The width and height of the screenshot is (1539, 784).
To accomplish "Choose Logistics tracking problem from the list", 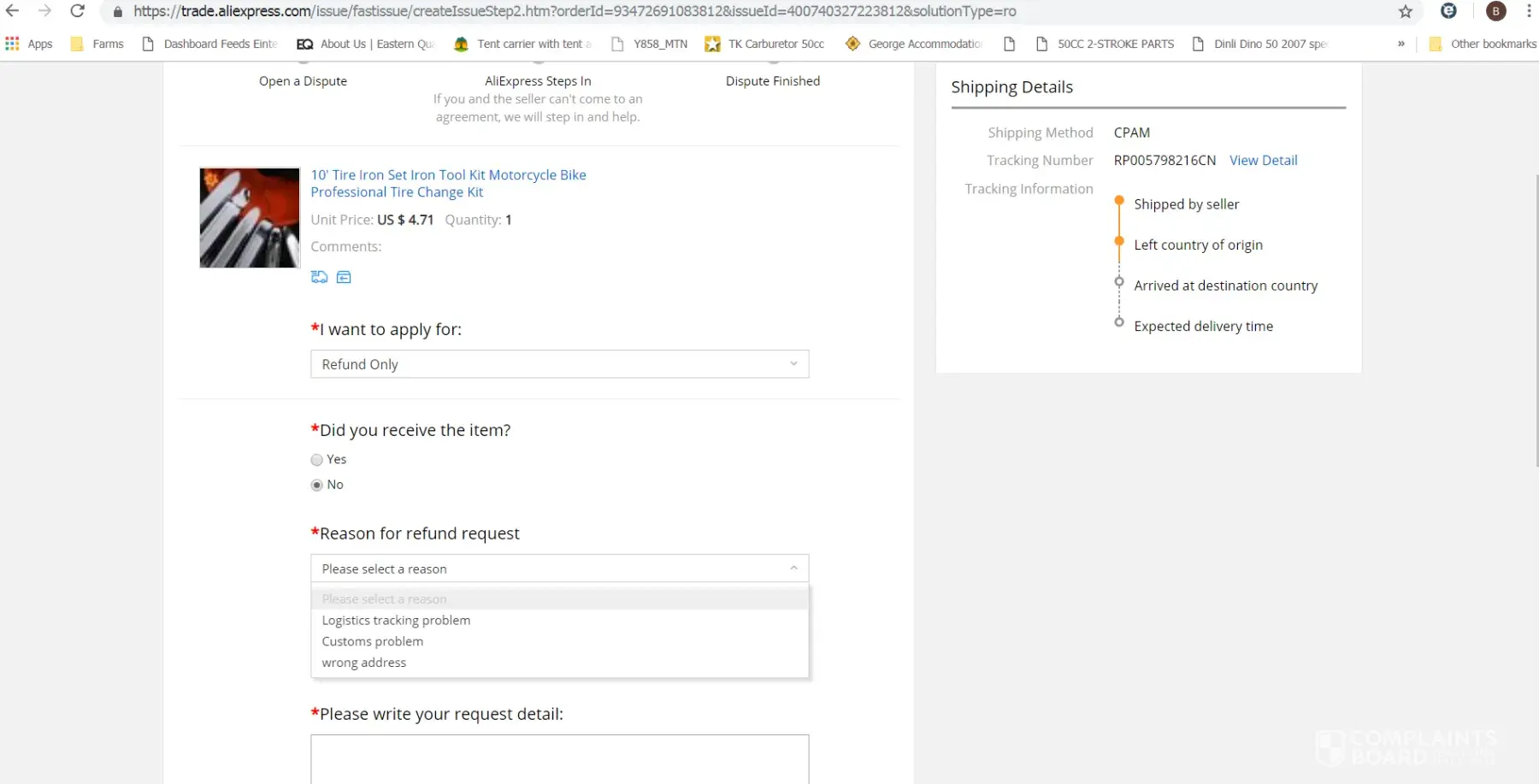I will (396, 620).
